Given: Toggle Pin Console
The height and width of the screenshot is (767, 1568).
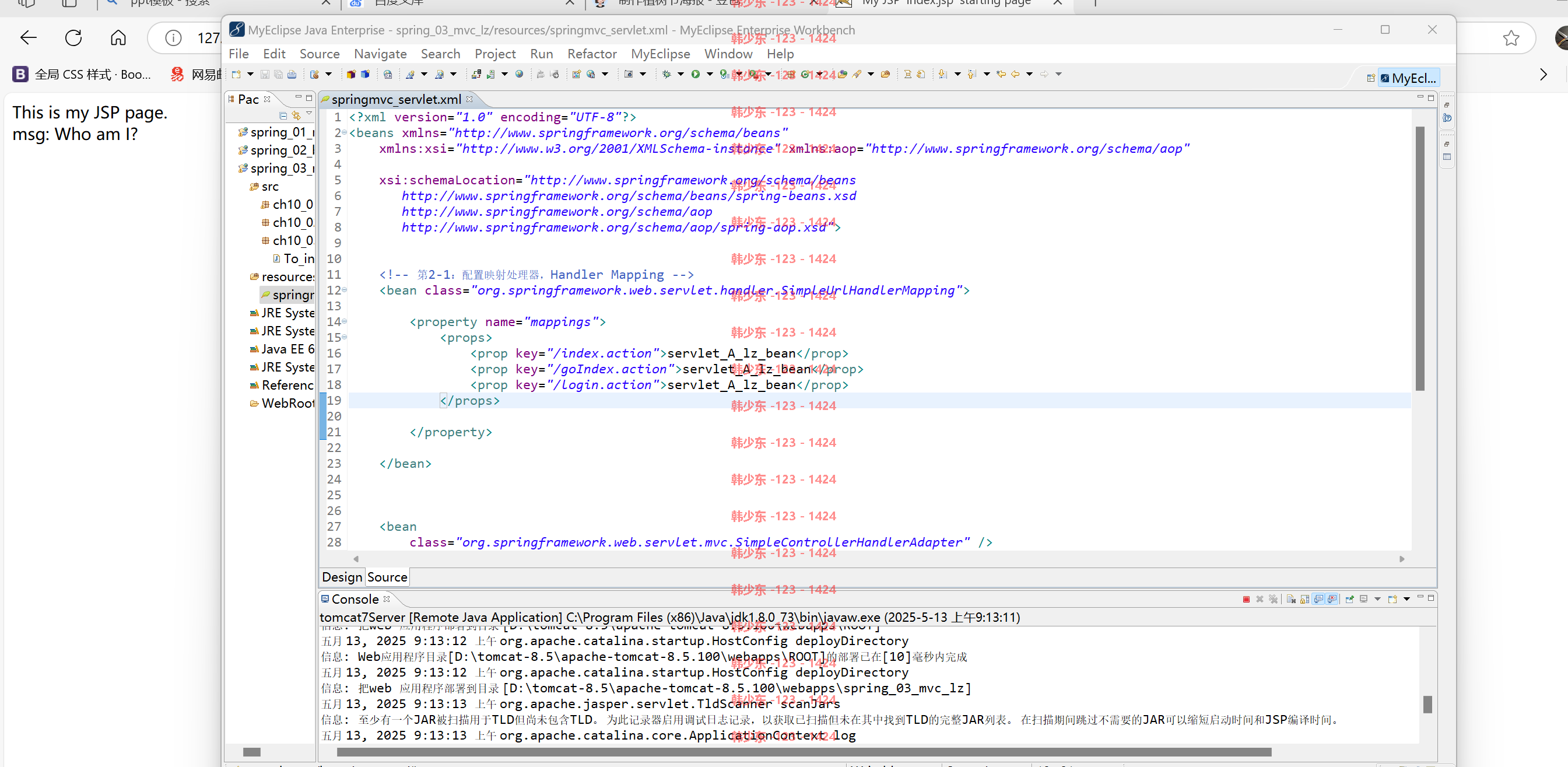Looking at the screenshot, I should pos(1349,600).
